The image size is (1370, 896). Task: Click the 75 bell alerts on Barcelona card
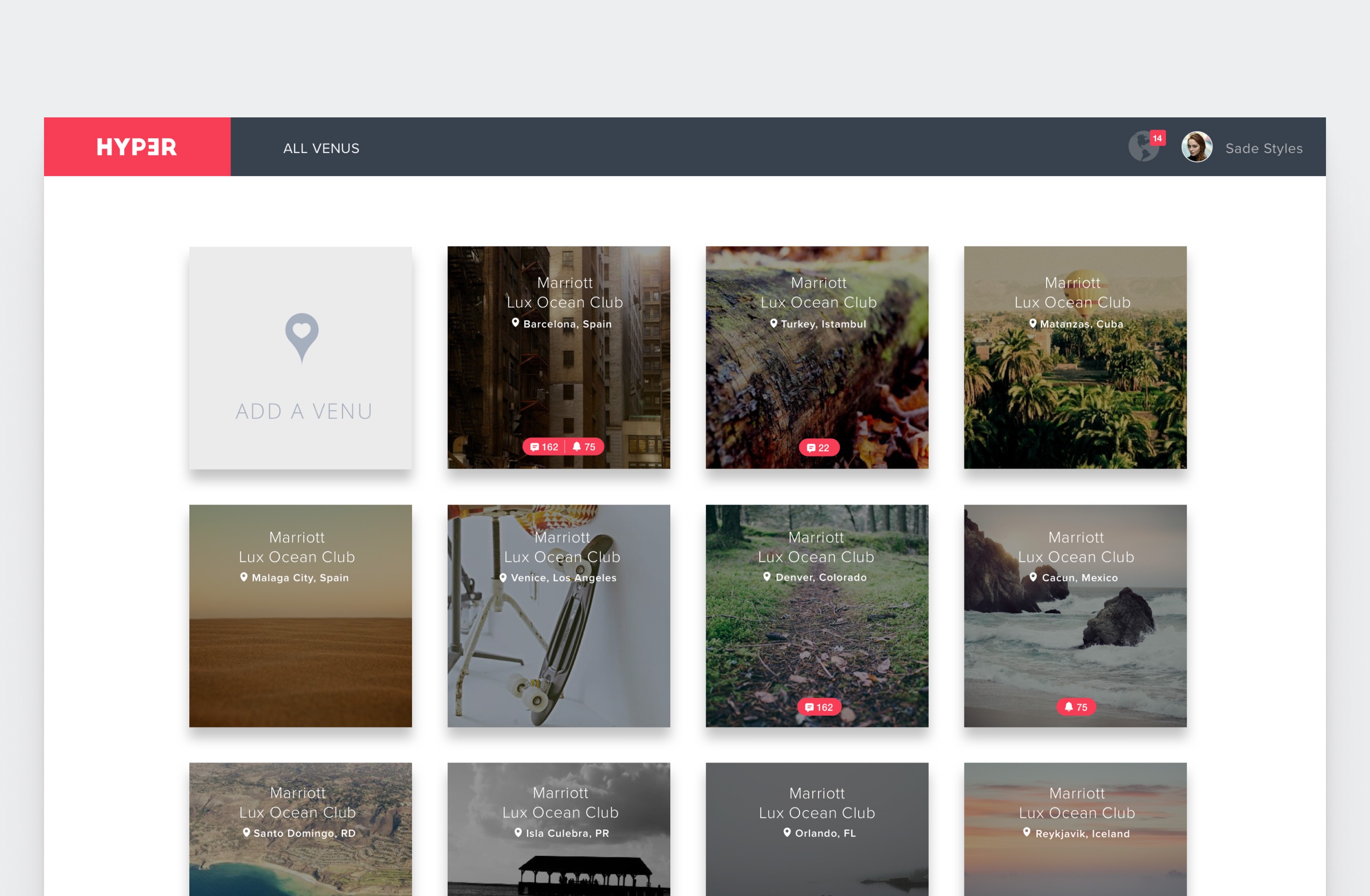[584, 447]
